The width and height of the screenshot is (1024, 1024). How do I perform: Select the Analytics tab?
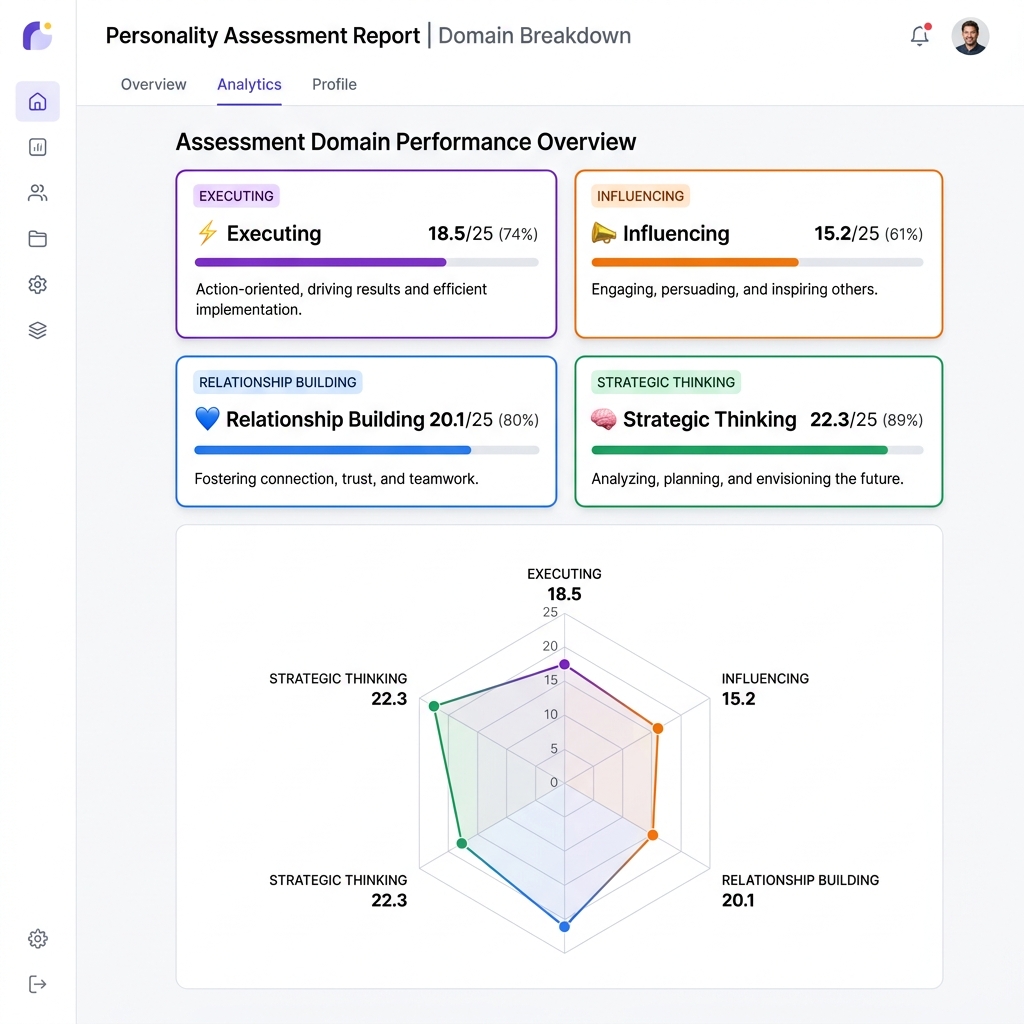click(249, 85)
